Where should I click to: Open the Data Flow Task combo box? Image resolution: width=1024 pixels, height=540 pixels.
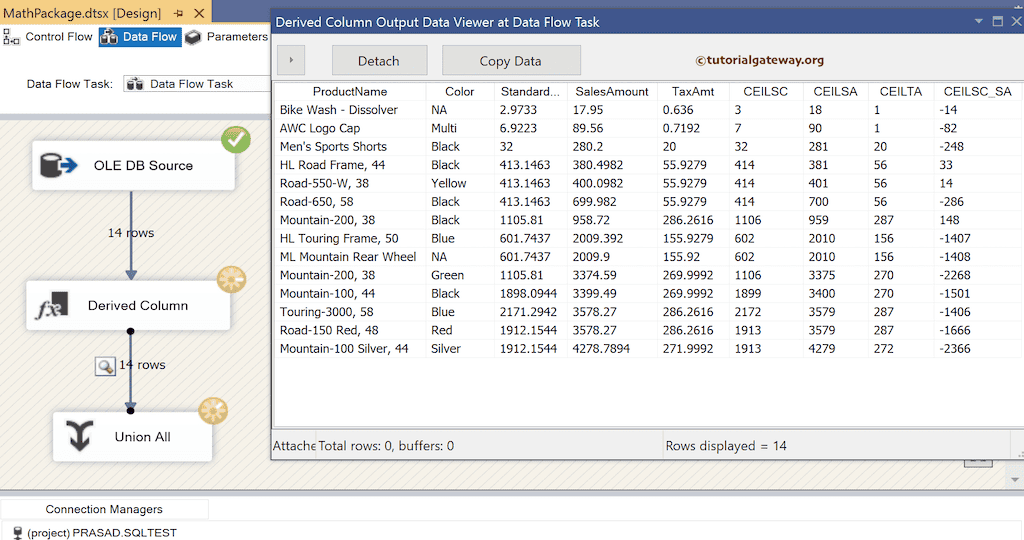(197, 84)
